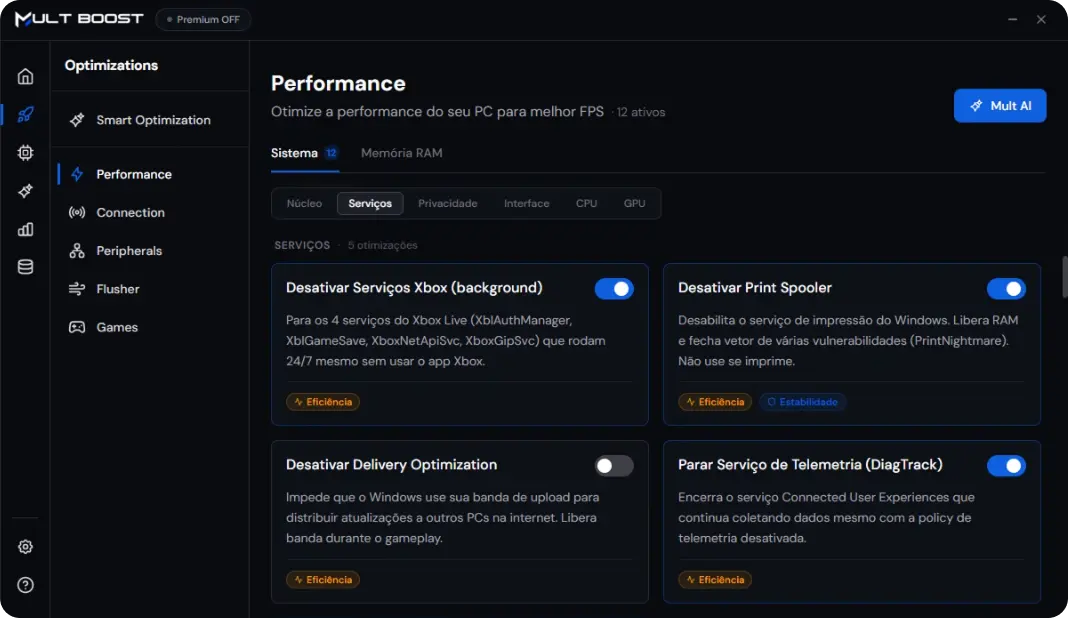Image resolution: width=1068 pixels, height=618 pixels.
Task: Open the settings gear icon
Action: coord(25,546)
